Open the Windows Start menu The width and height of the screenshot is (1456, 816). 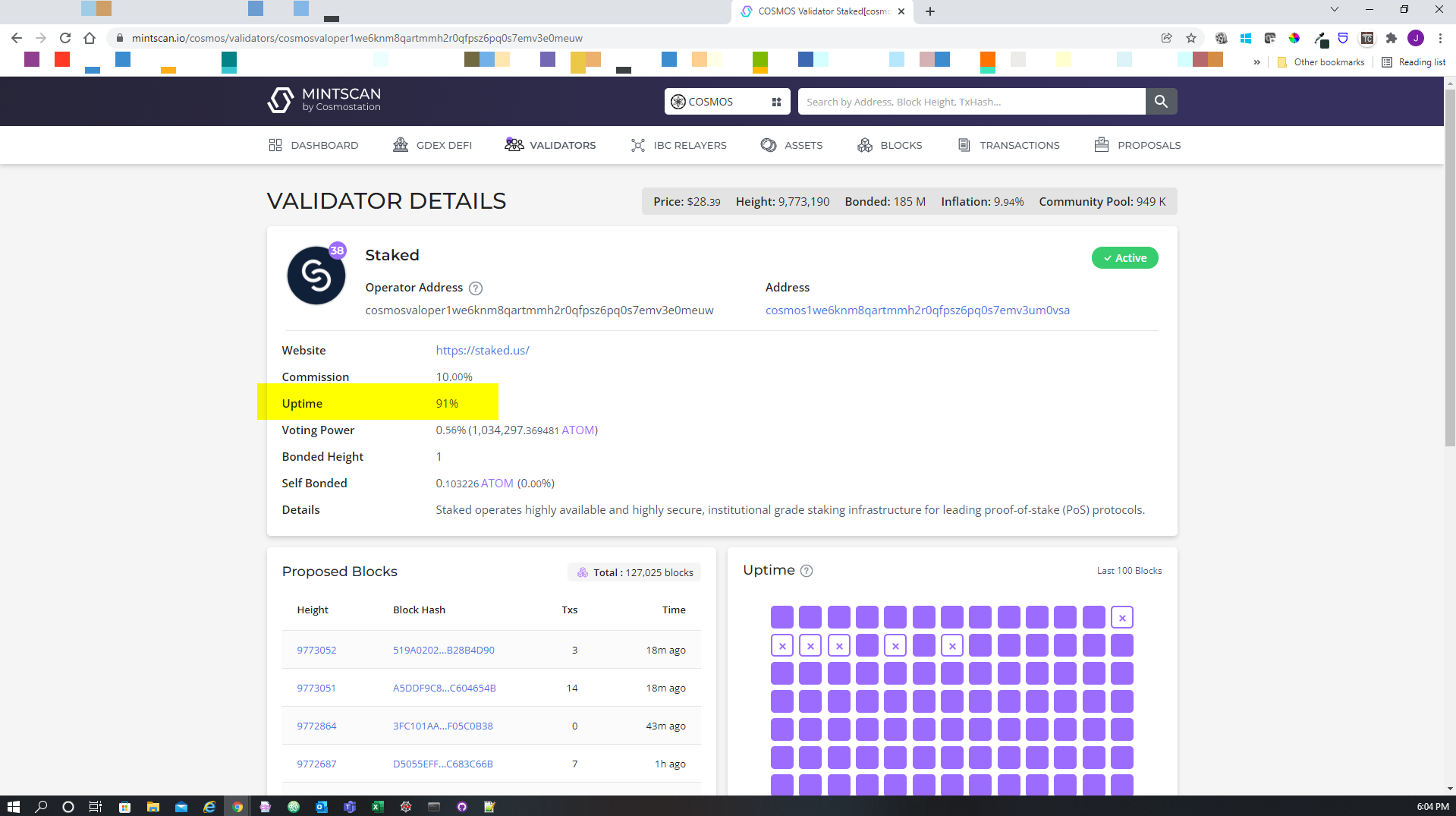(x=13, y=807)
